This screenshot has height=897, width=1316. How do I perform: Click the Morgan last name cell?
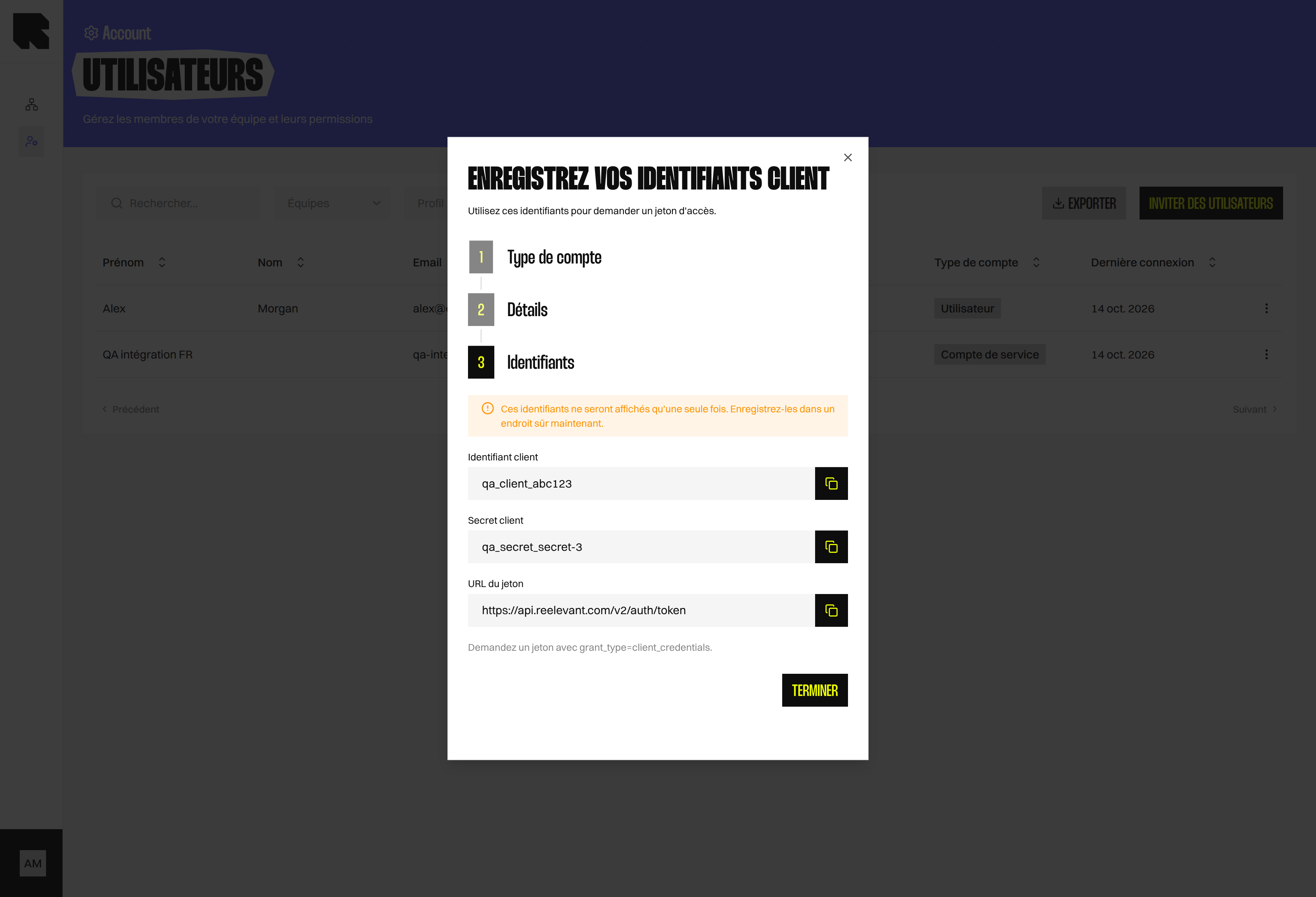(278, 308)
